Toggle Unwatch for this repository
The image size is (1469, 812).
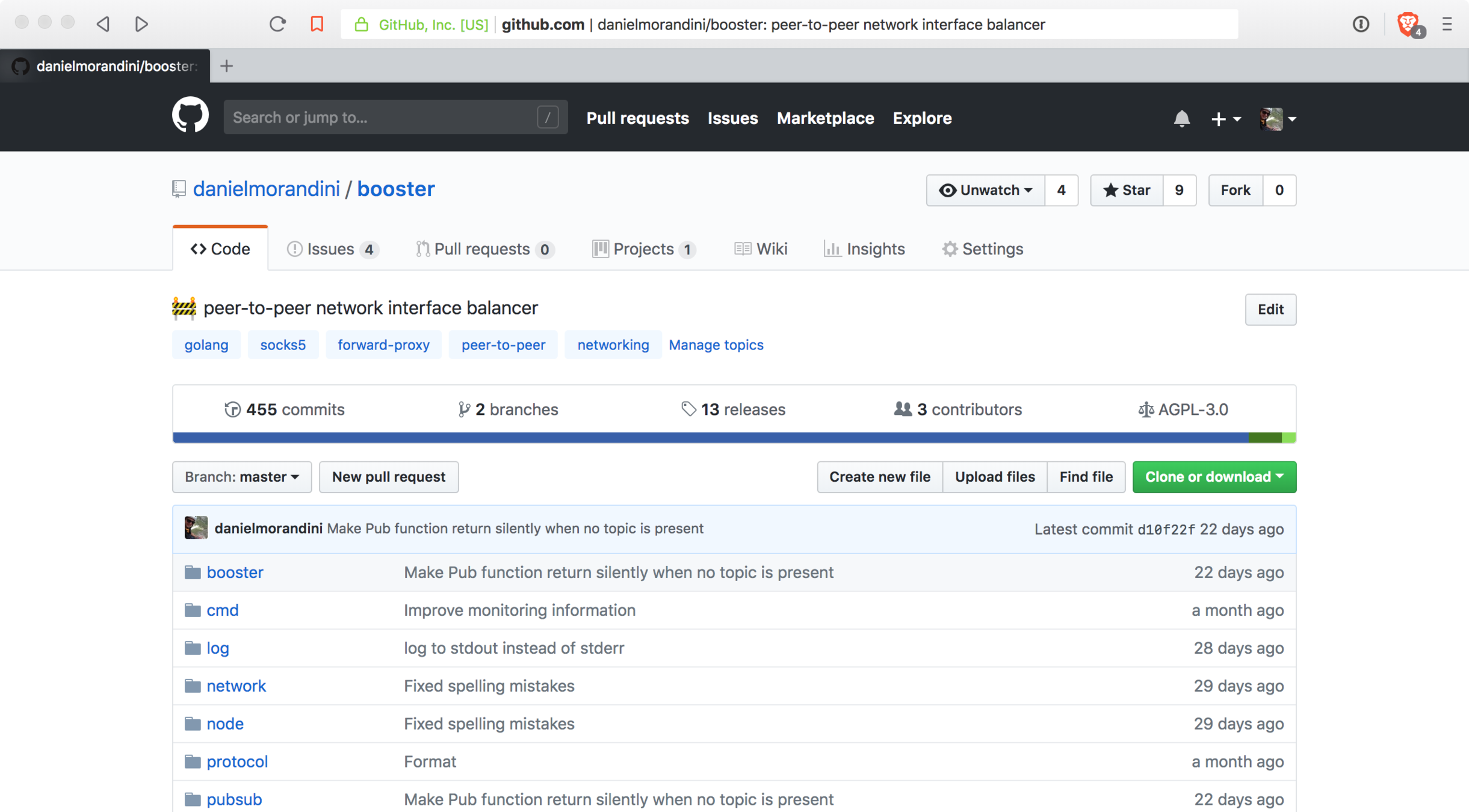pyautogui.click(x=986, y=190)
